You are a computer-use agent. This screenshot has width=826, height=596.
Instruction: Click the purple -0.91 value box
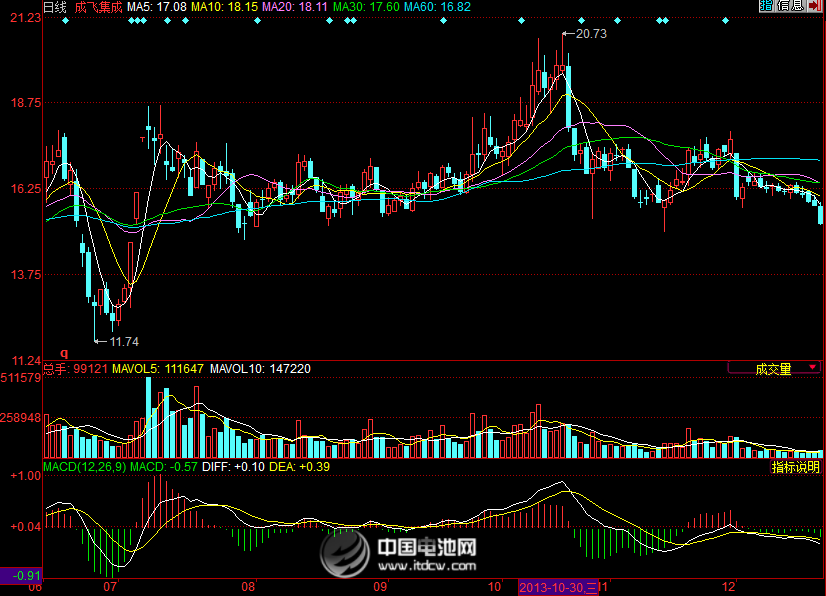coord(21,575)
